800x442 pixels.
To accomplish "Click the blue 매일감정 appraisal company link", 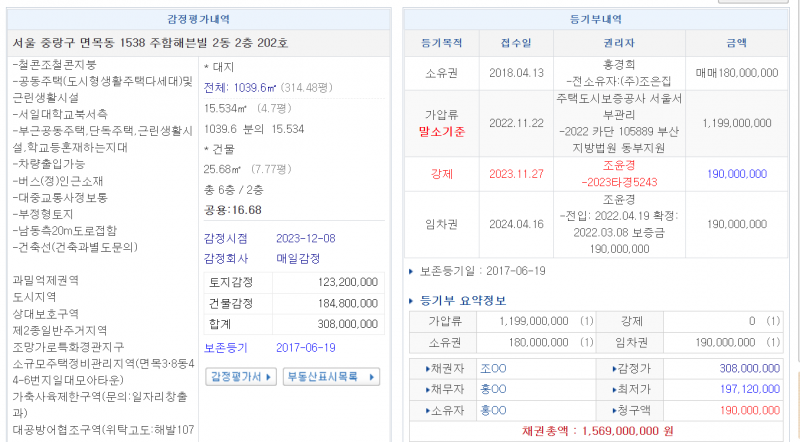I will coord(299,258).
